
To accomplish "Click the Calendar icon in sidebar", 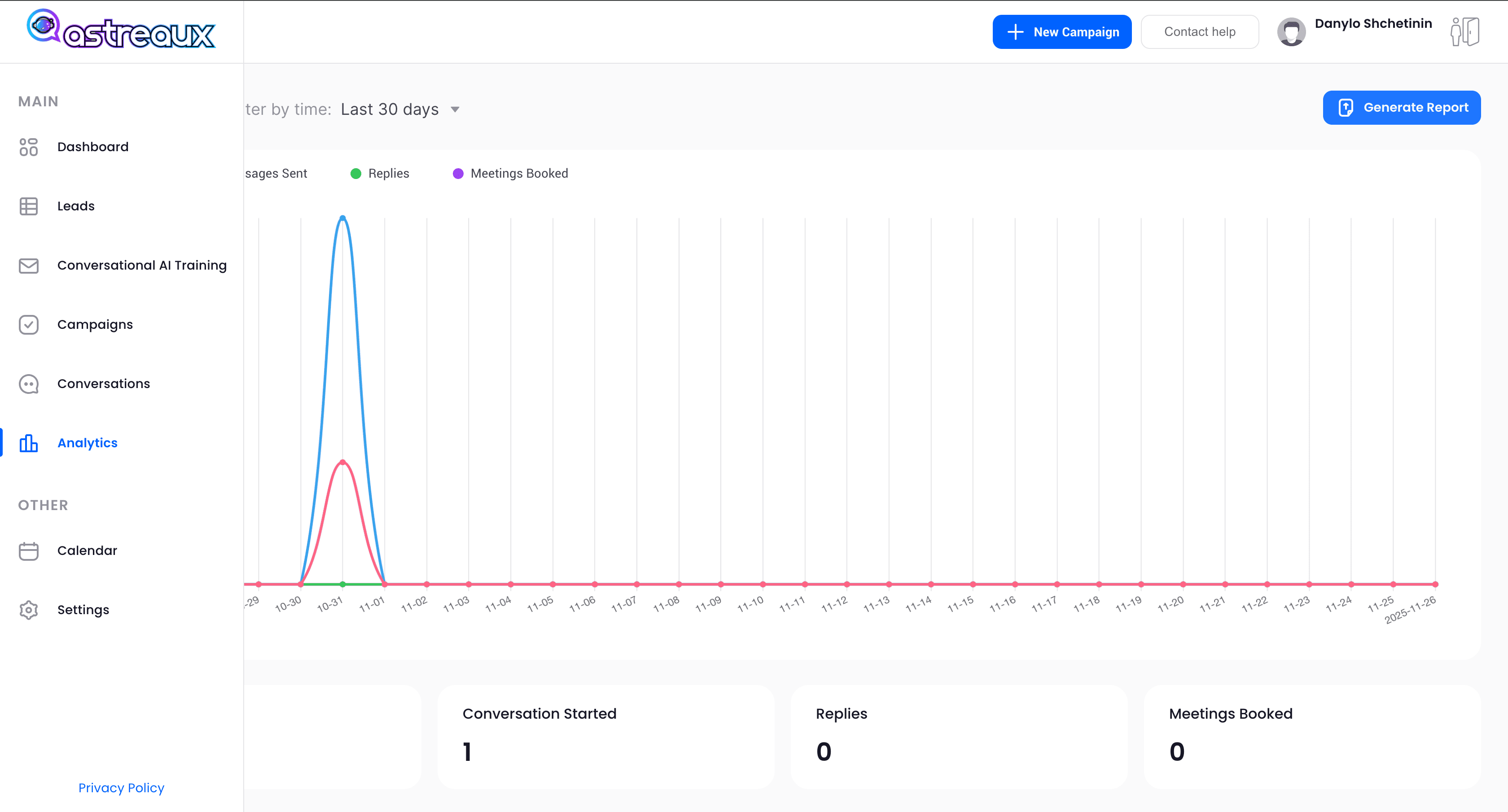I will (28, 551).
